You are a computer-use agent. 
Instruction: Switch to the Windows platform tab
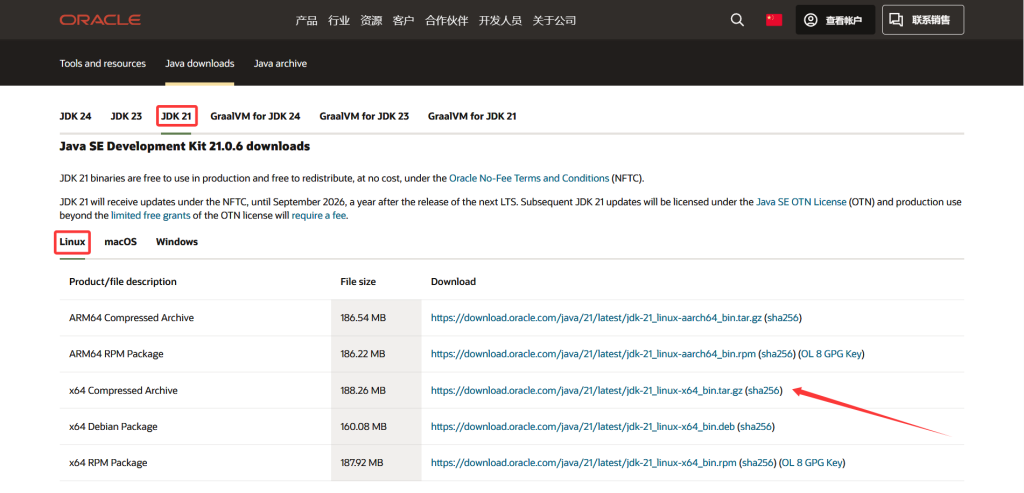(x=177, y=242)
